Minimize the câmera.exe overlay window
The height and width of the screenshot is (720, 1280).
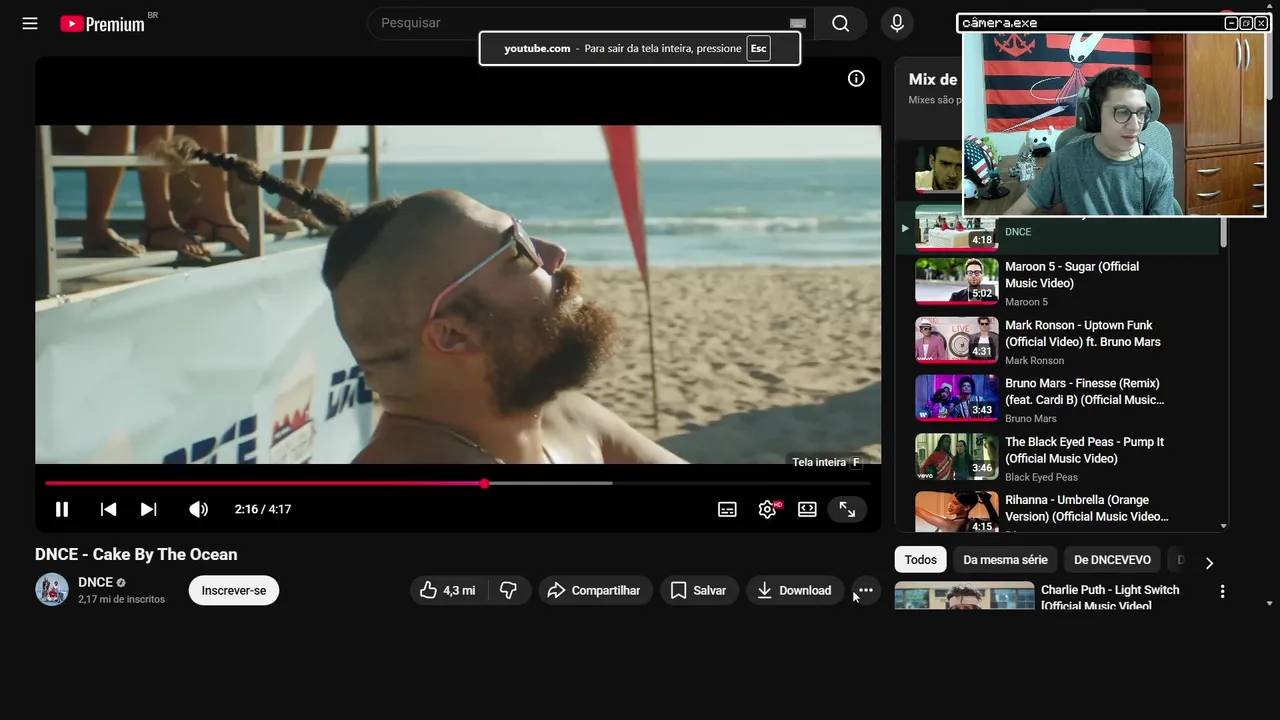1231,23
